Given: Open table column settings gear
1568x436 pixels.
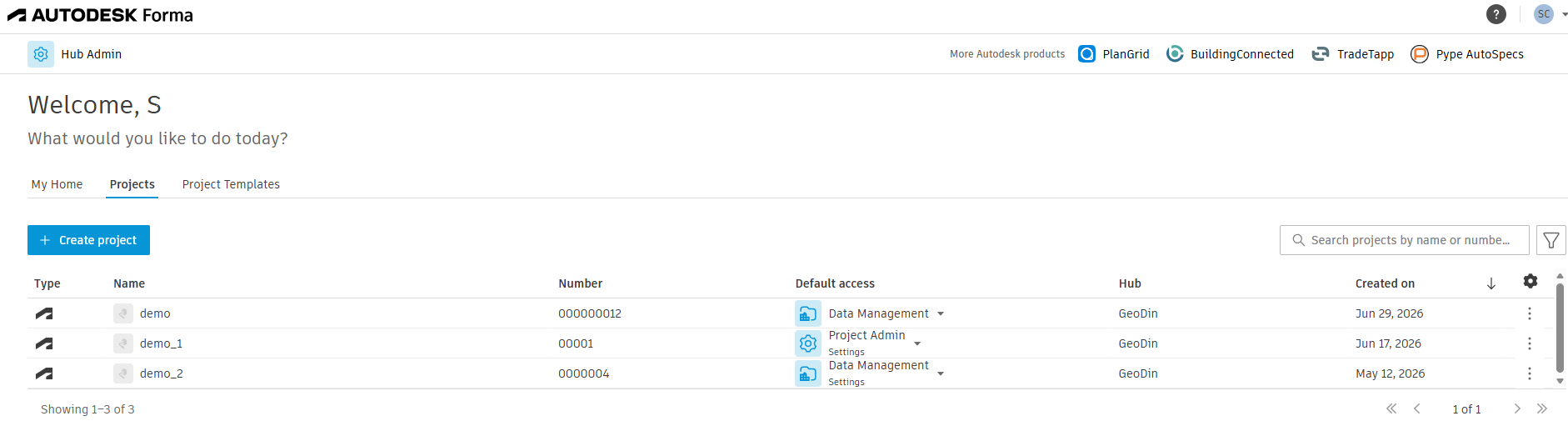Looking at the screenshot, I should [1531, 281].
